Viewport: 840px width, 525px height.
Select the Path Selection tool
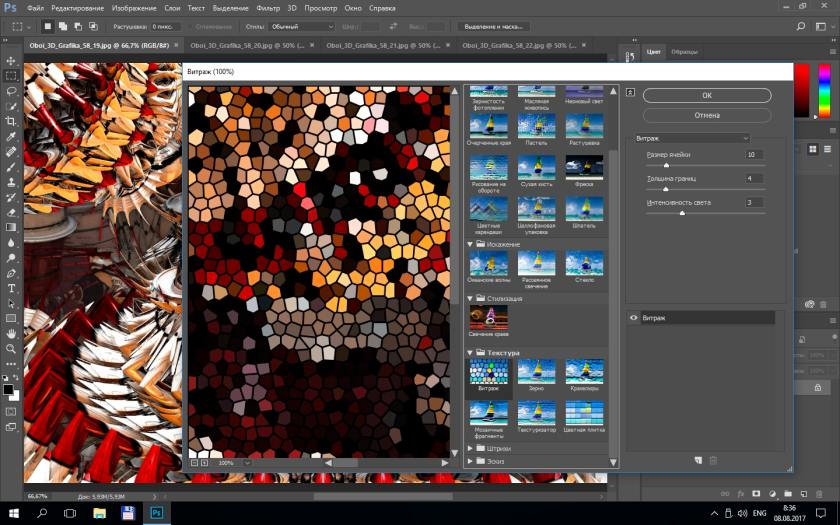tap(11, 303)
